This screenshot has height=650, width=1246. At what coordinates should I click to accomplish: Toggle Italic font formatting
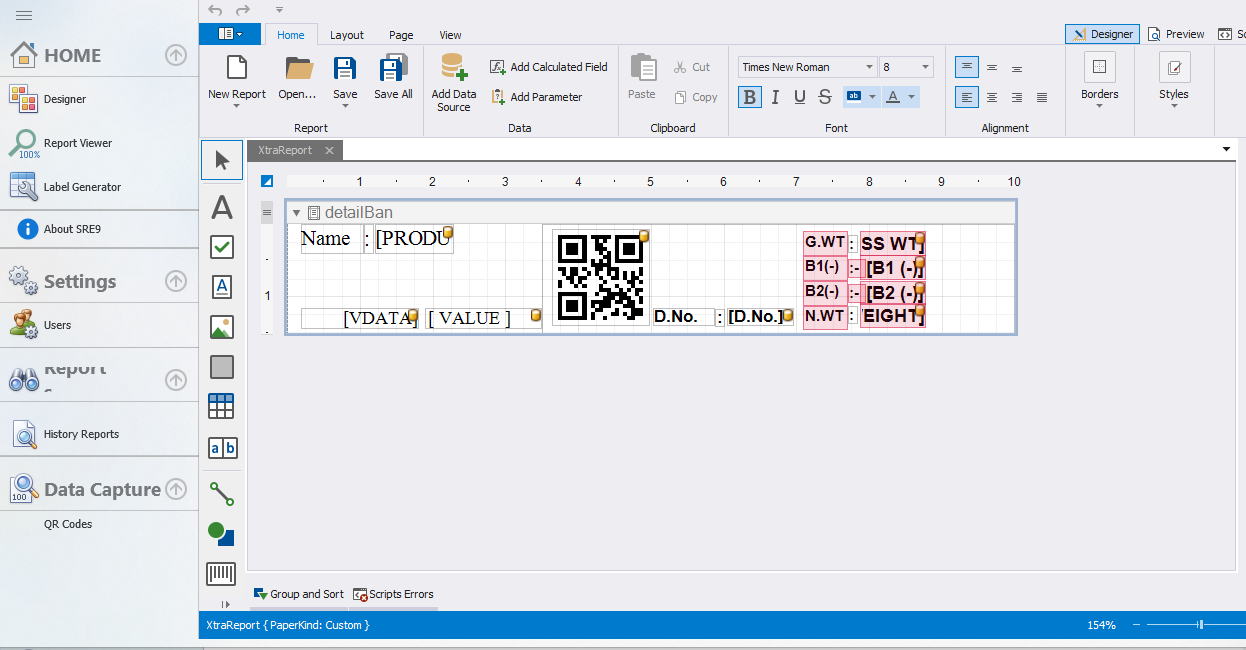tap(775, 97)
